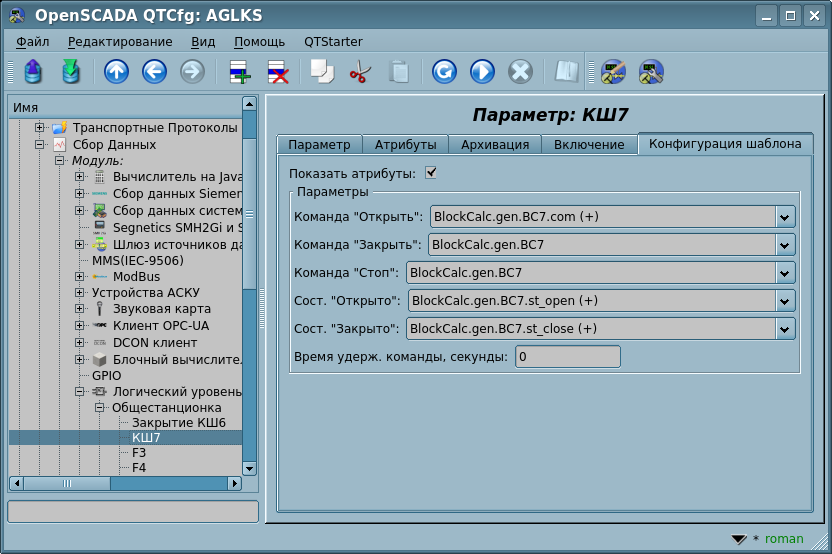832x554 pixels.
Task: Toggle the 'Показать атрибуты' checkbox
Action: [x=431, y=172]
